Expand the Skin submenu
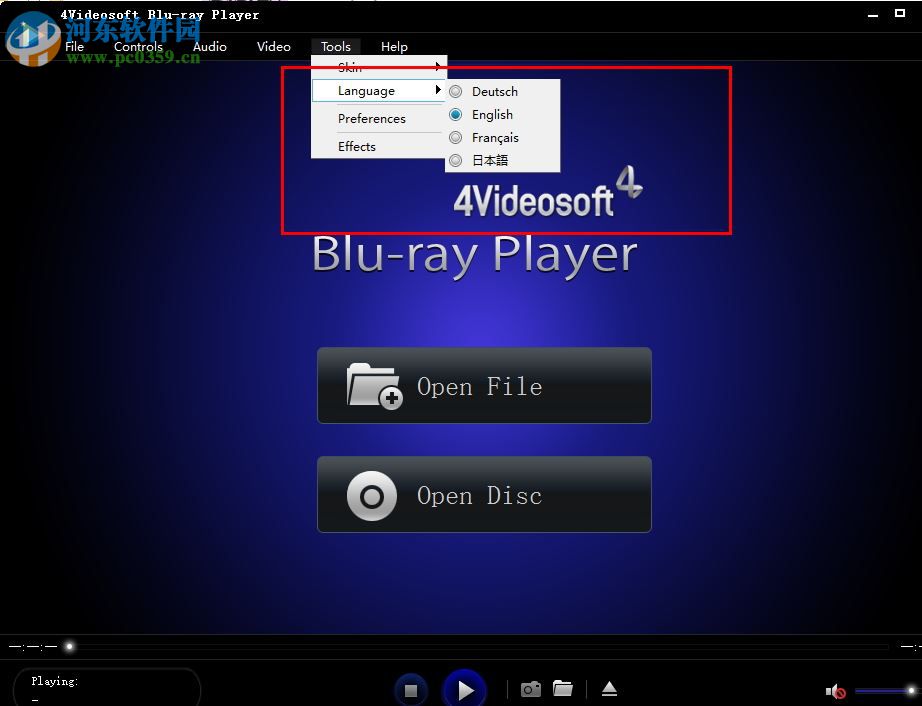Image resolution: width=922 pixels, height=706 pixels. tap(350, 67)
